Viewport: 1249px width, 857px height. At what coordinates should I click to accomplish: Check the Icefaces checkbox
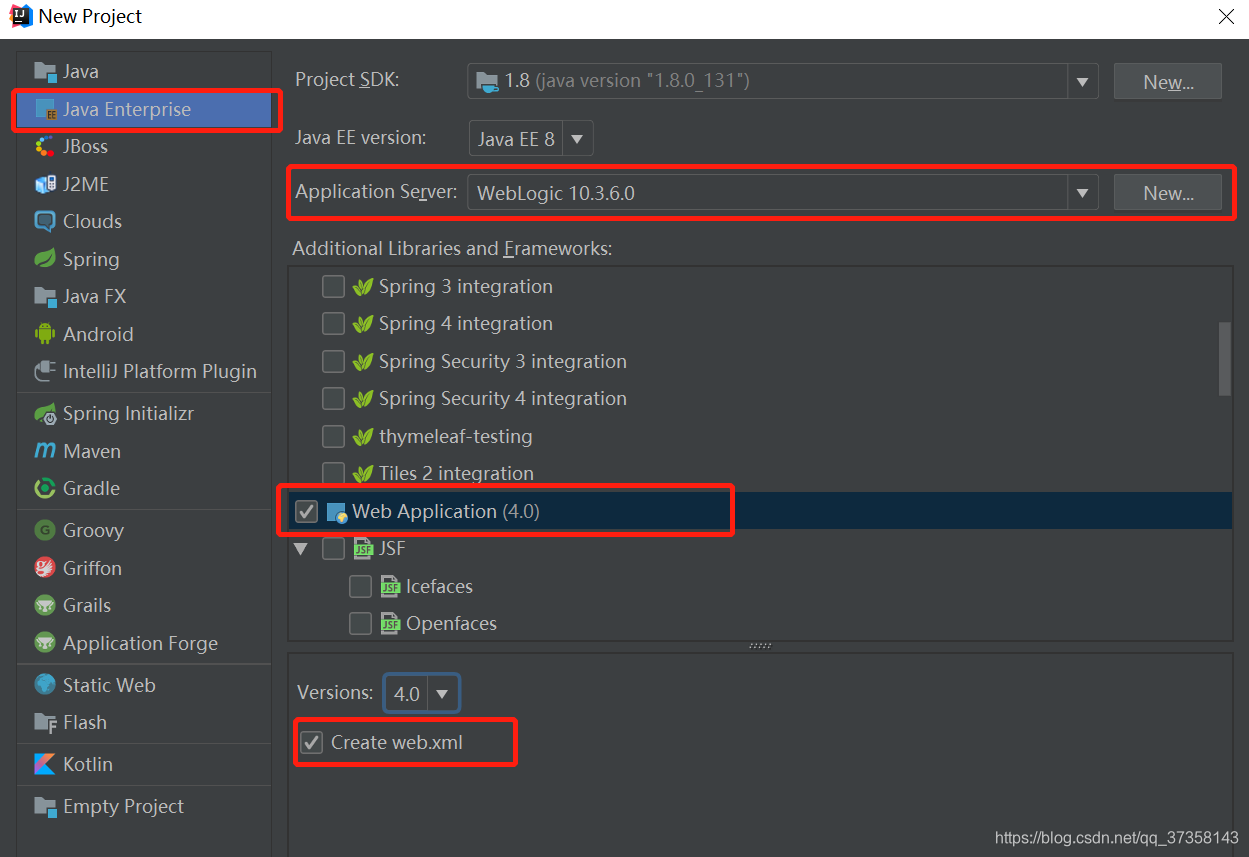[360, 587]
